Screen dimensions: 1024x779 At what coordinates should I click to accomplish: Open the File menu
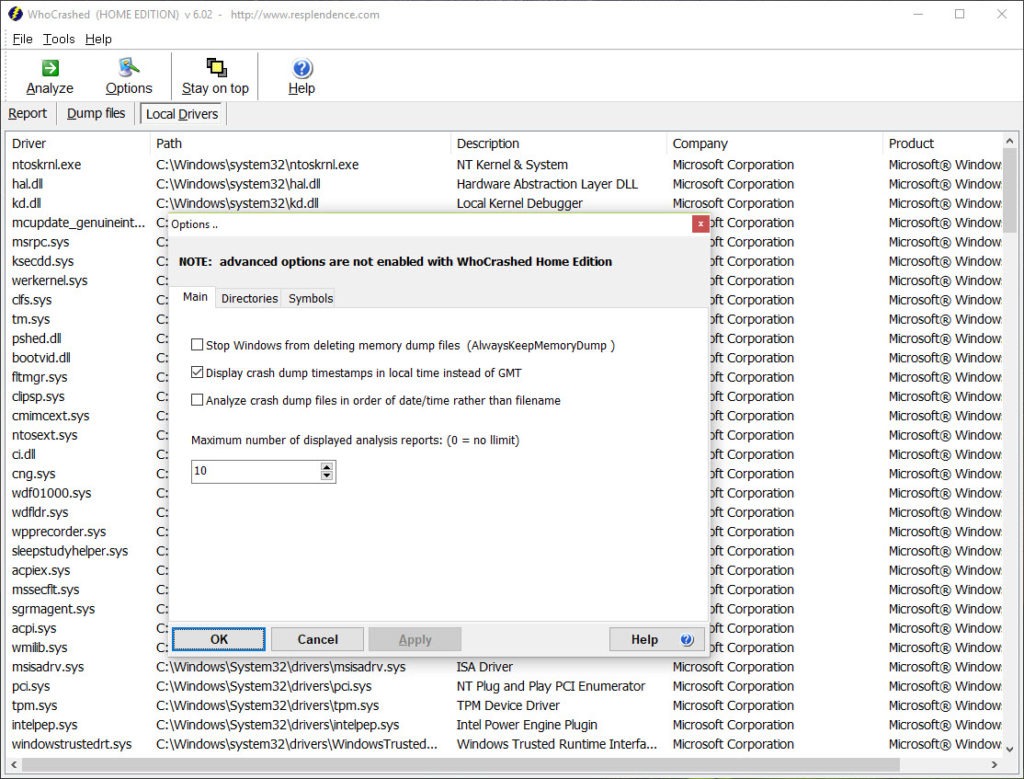coord(23,39)
